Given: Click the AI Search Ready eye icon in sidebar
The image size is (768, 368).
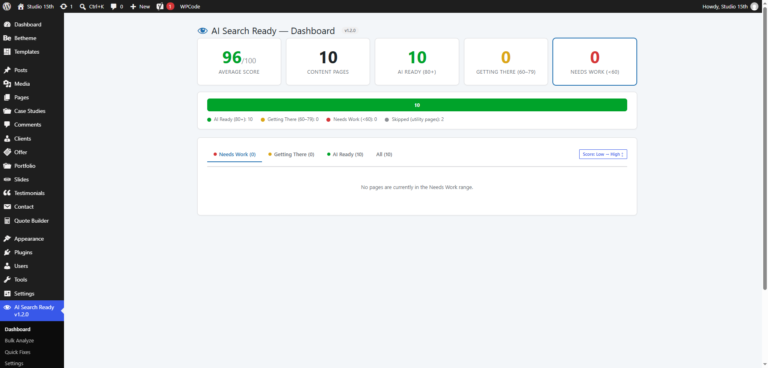Looking at the screenshot, I should (x=7, y=307).
